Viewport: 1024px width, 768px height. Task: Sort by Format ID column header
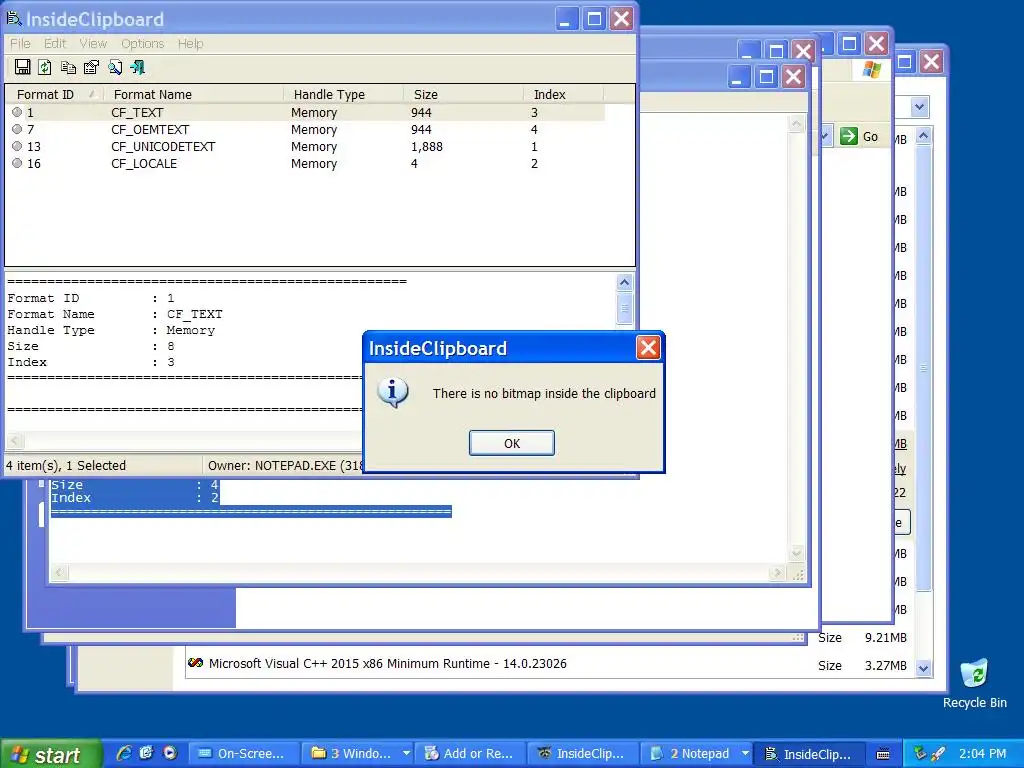coord(56,94)
